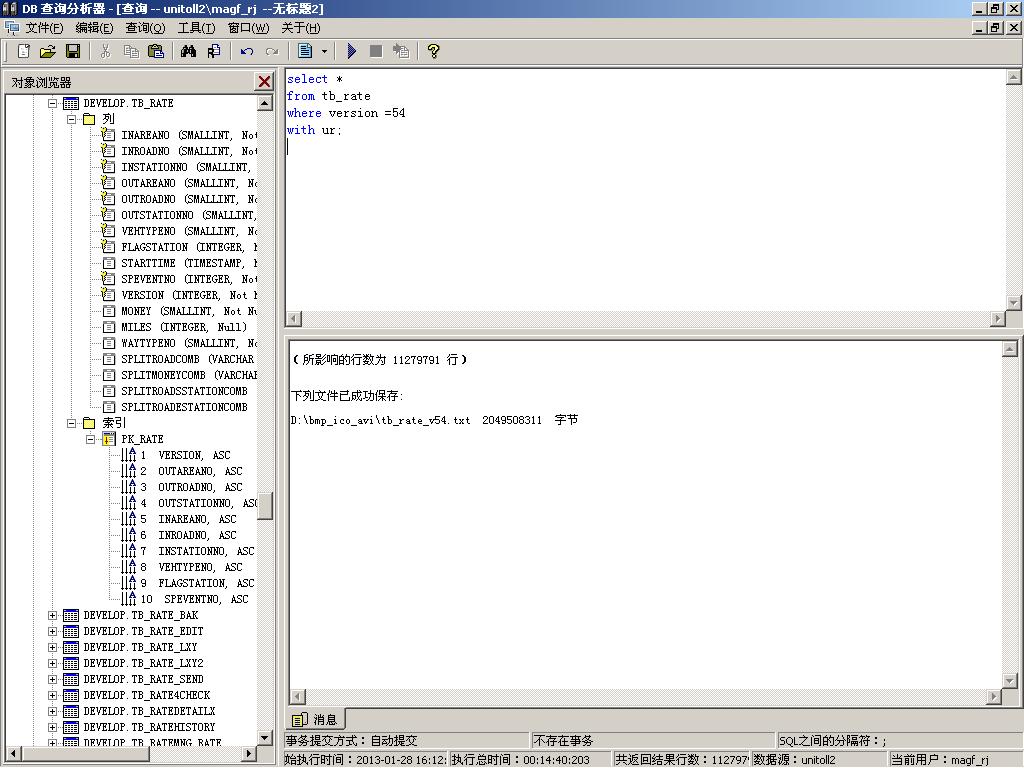Save the query with the floppy disk icon
The image size is (1024, 768).
pos(73,51)
